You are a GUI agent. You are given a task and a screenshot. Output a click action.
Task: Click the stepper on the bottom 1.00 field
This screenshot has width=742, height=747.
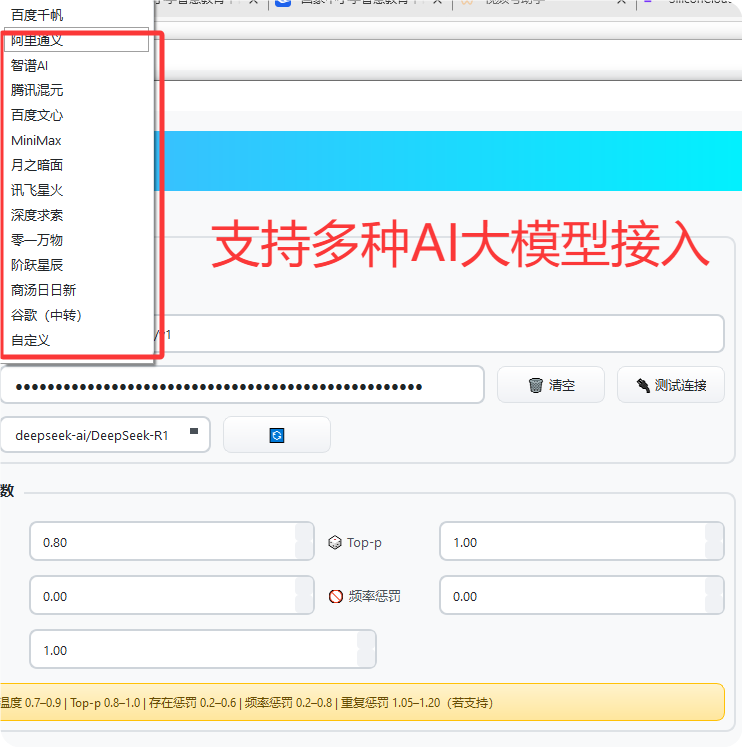[366, 649]
